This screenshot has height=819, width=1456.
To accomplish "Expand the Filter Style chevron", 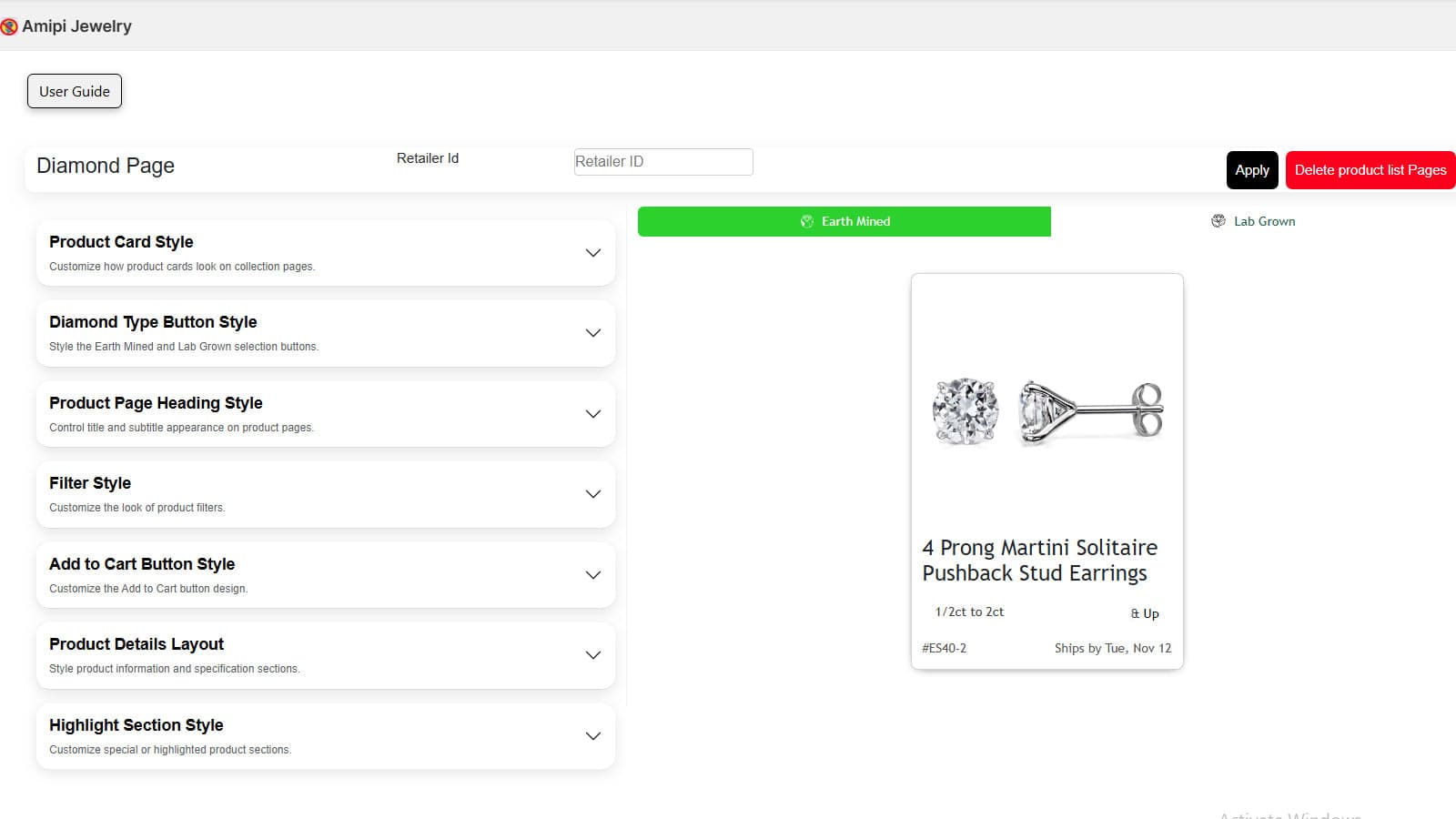I will (x=593, y=494).
